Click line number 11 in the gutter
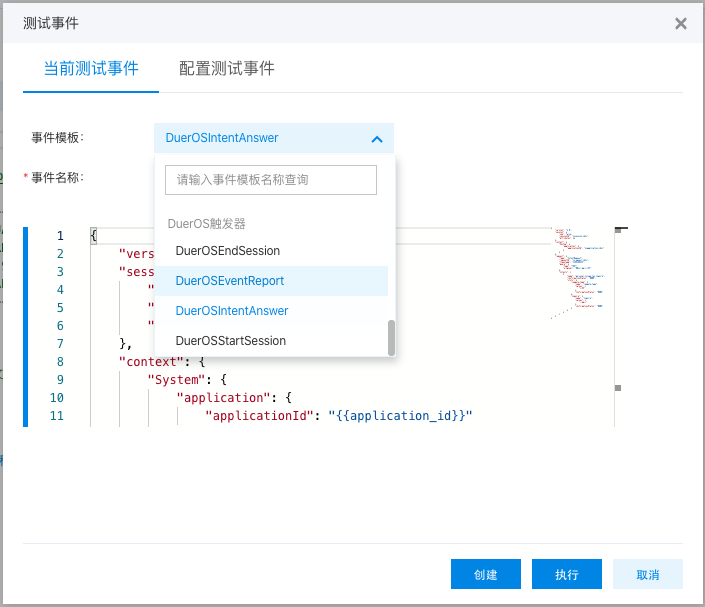 coord(57,415)
